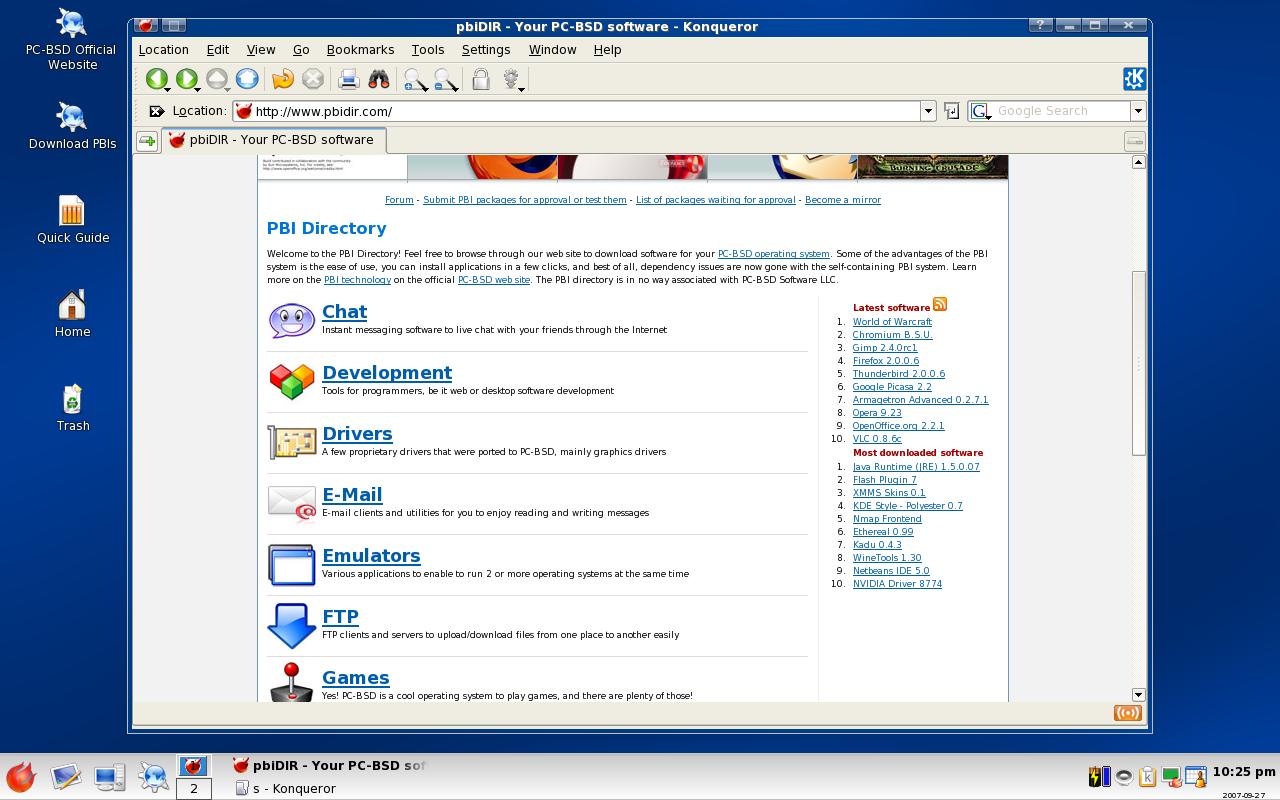Open the Settings menu
This screenshot has width=1280, height=800.
click(x=486, y=49)
